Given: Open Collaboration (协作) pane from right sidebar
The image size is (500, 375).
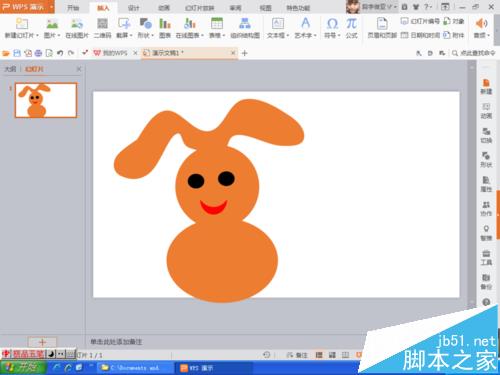Looking at the screenshot, I should point(486,209).
